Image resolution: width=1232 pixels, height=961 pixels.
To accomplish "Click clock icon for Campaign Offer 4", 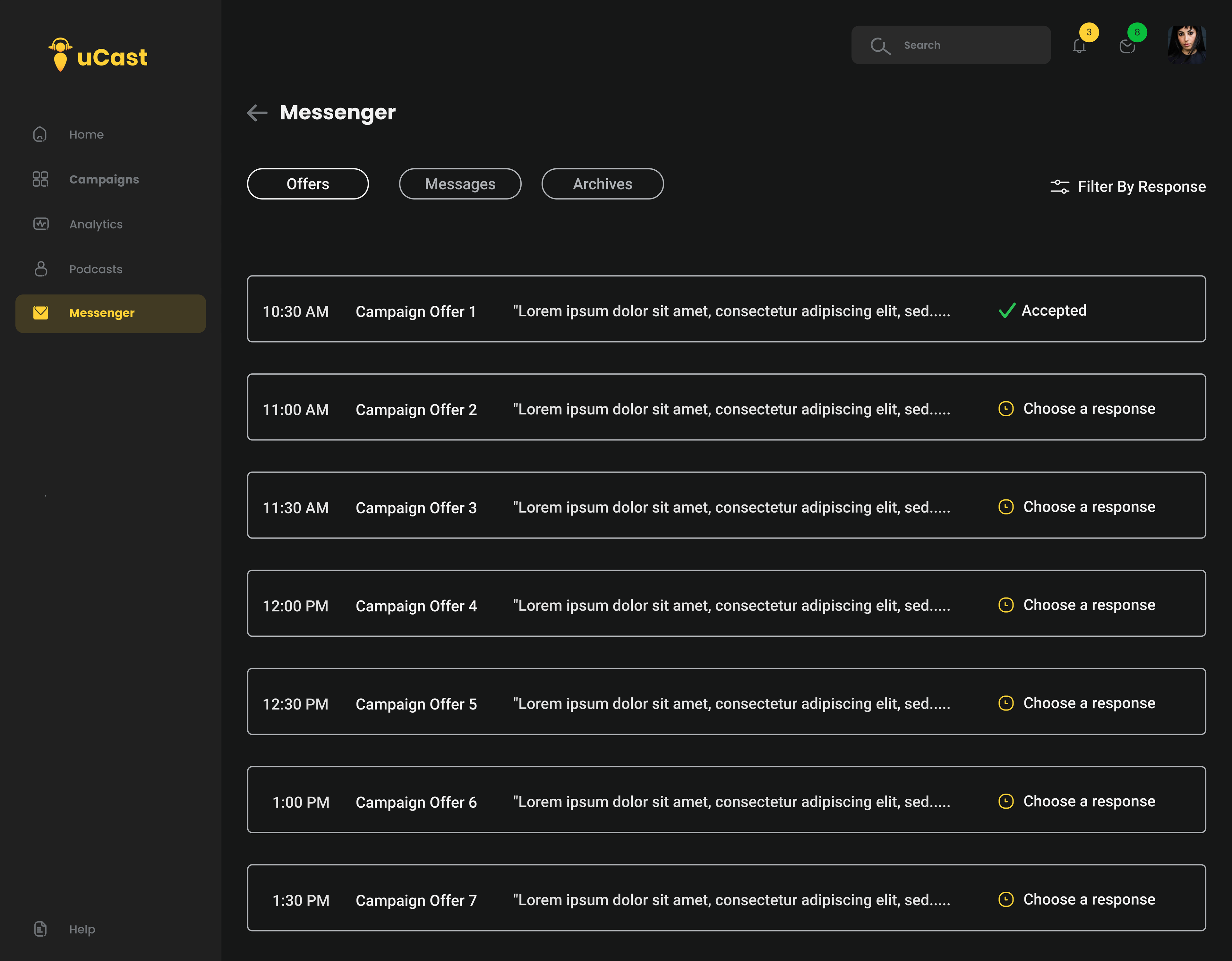I will (1006, 605).
